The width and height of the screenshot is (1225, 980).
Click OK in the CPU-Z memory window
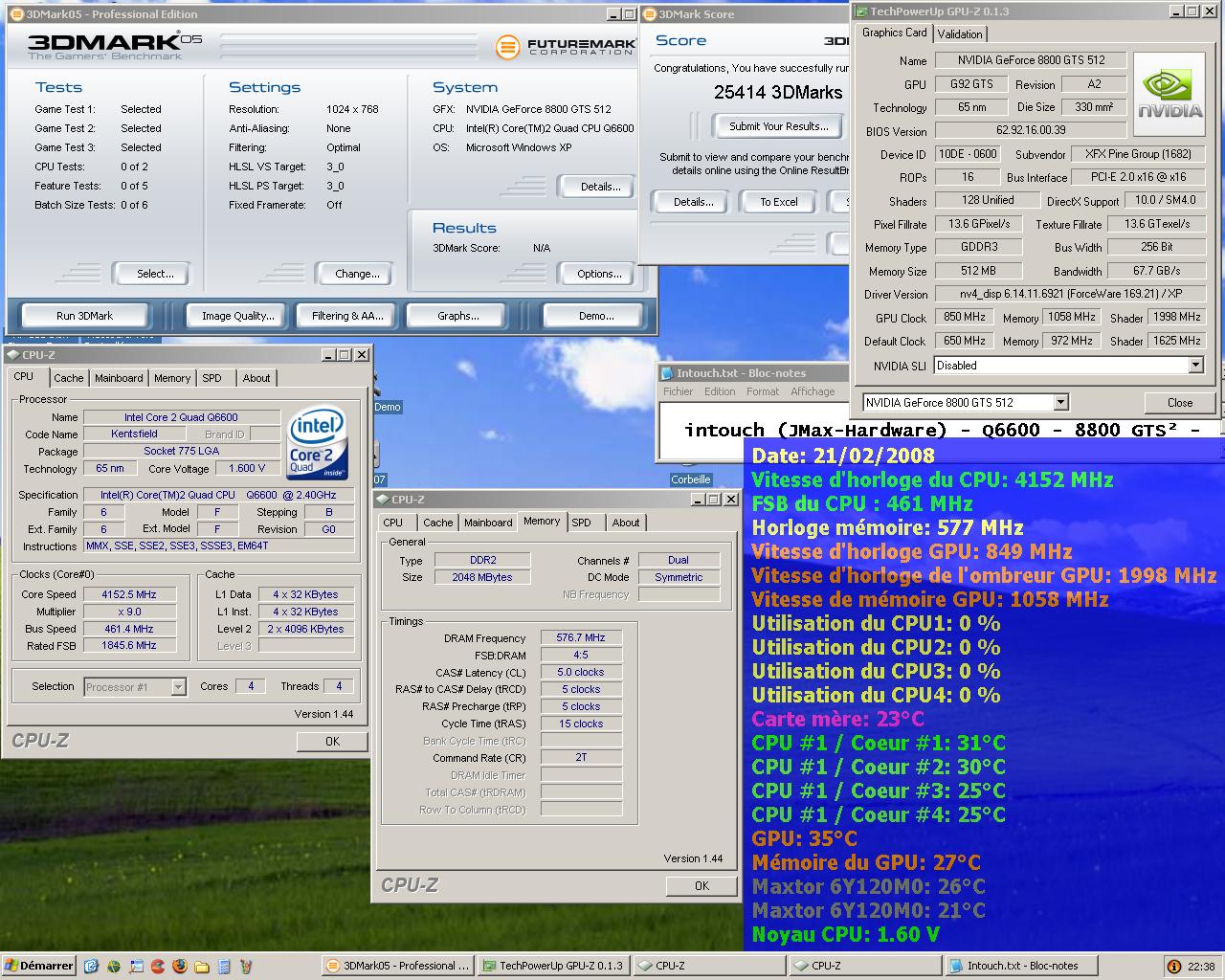coord(702,886)
